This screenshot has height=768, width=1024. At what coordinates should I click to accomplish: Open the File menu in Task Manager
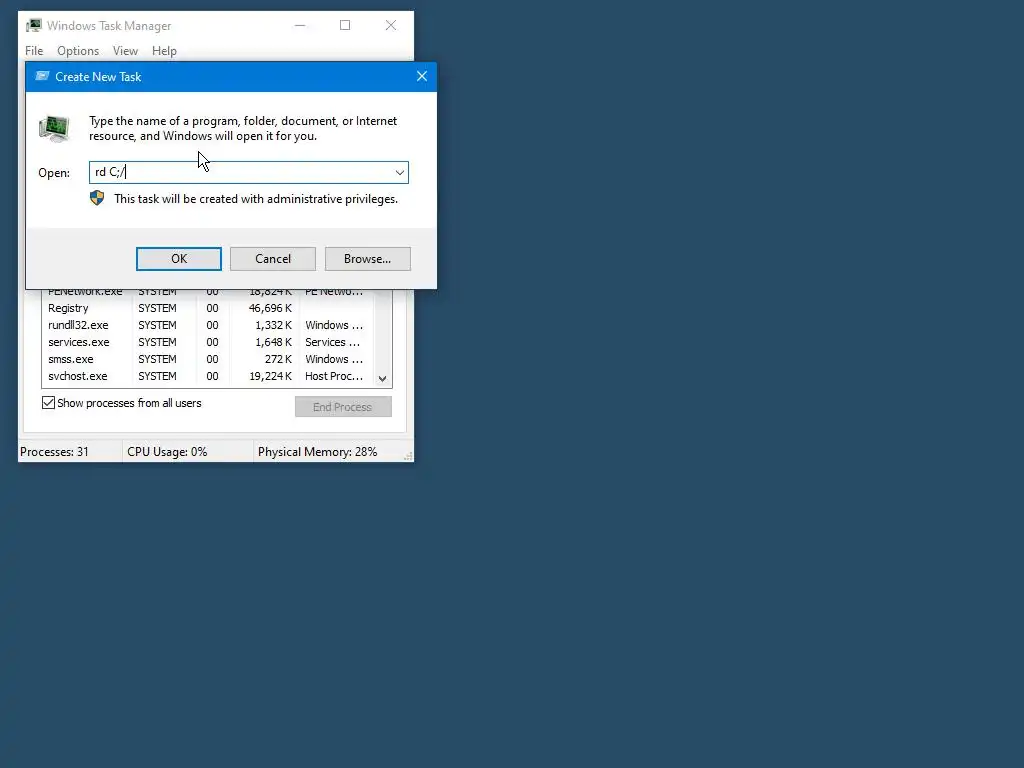[34, 51]
